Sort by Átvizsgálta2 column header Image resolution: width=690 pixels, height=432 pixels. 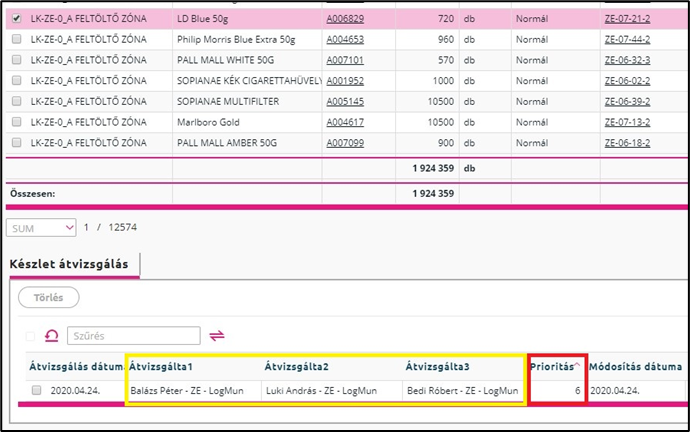click(x=297, y=366)
